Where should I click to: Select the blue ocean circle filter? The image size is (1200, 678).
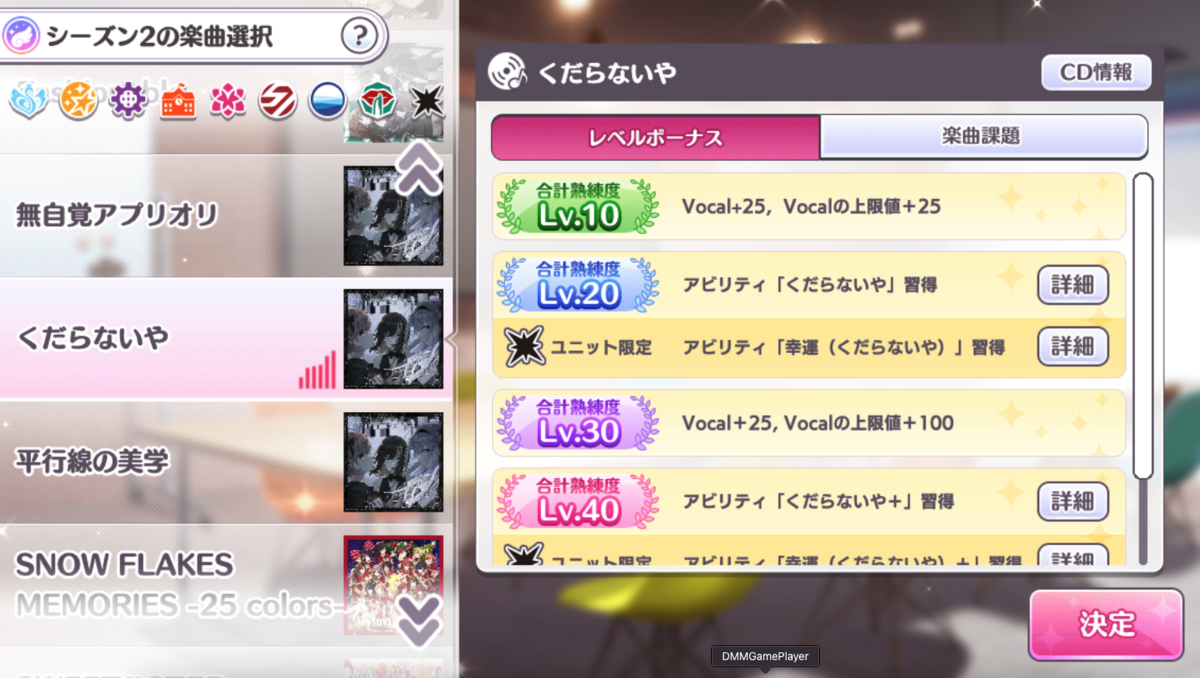[x=329, y=101]
